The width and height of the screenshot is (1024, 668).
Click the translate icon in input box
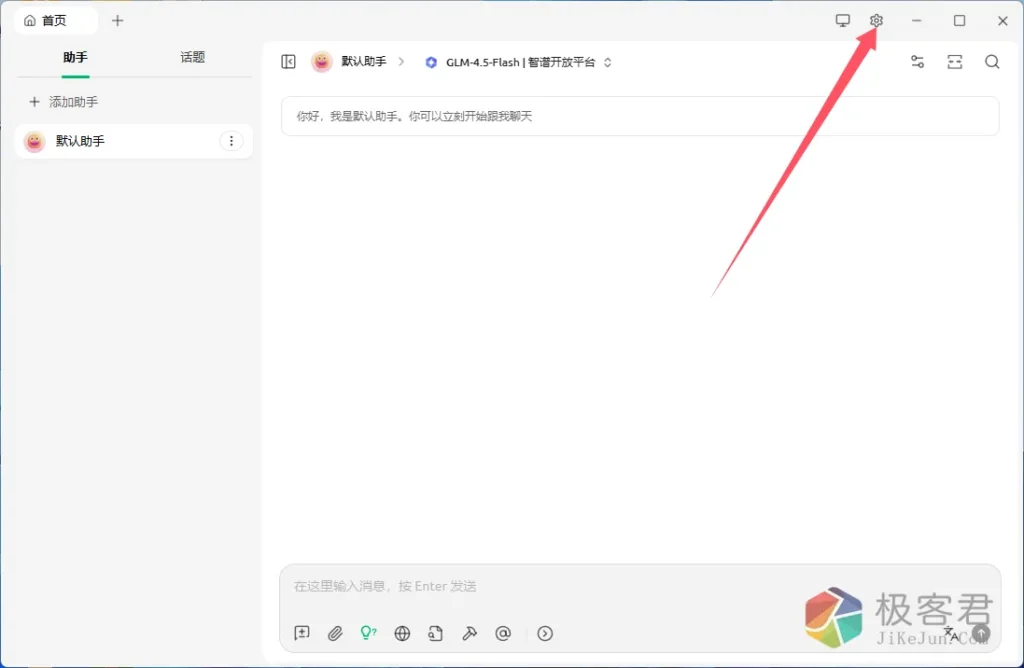(x=951, y=633)
